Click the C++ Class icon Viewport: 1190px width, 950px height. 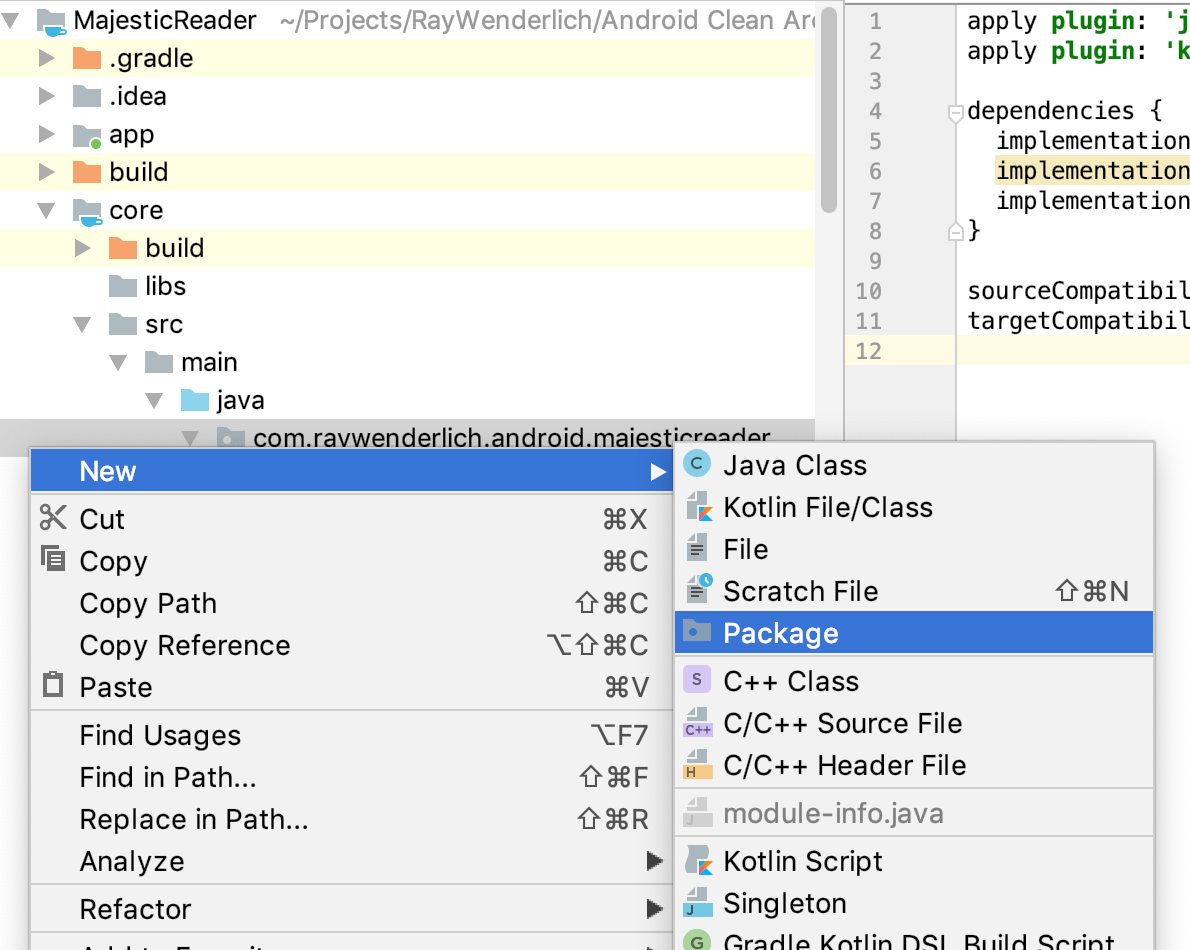click(697, 680)
